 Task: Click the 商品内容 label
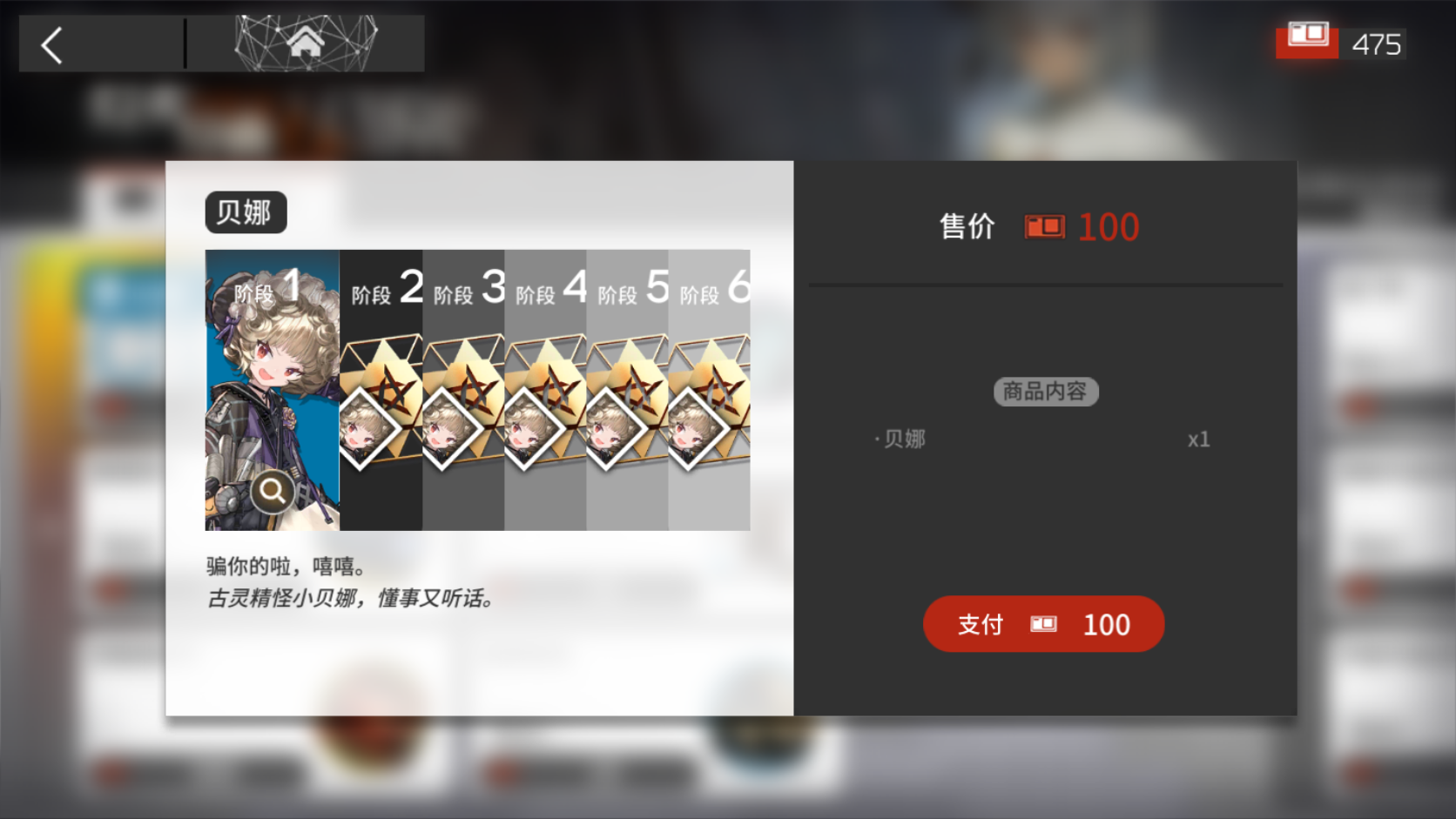(1046, 392)
